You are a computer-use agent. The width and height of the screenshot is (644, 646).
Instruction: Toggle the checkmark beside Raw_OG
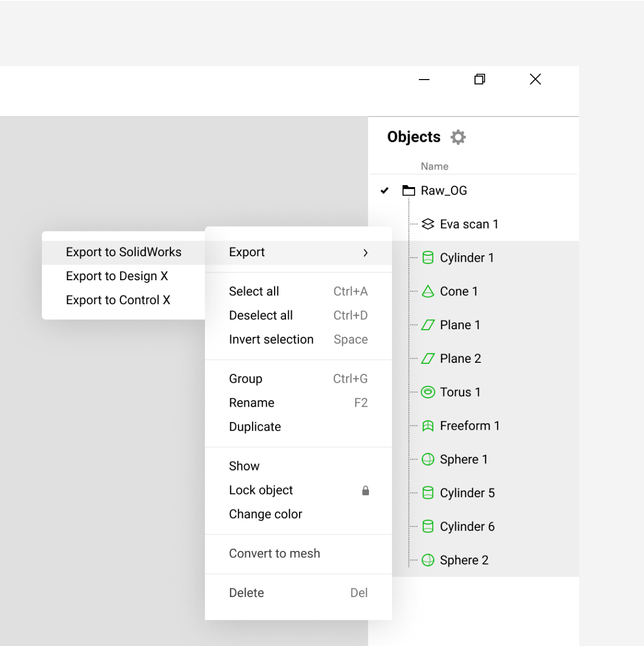click(x=385, y=191)
